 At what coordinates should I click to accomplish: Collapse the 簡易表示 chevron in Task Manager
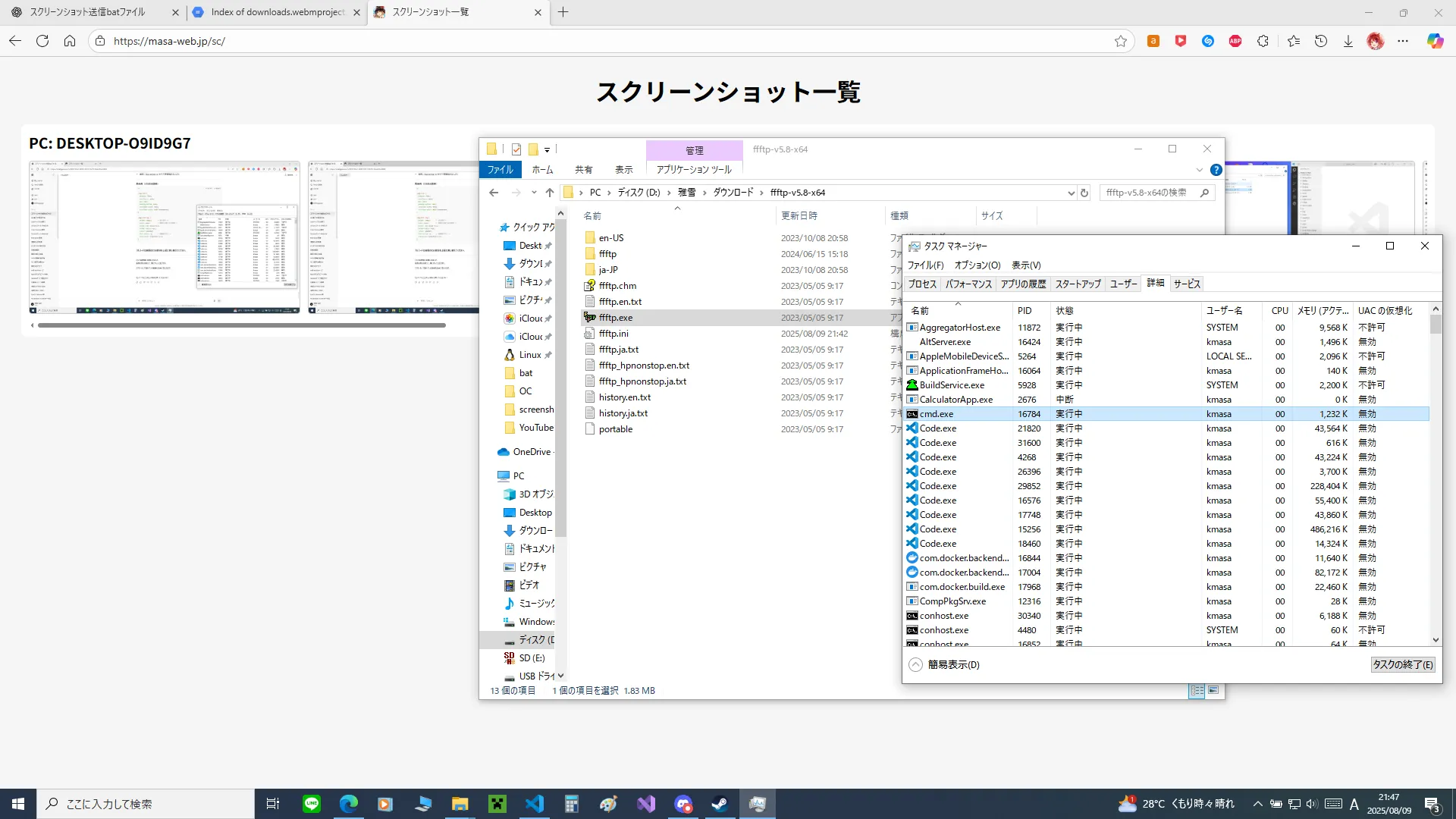[915, 664]
